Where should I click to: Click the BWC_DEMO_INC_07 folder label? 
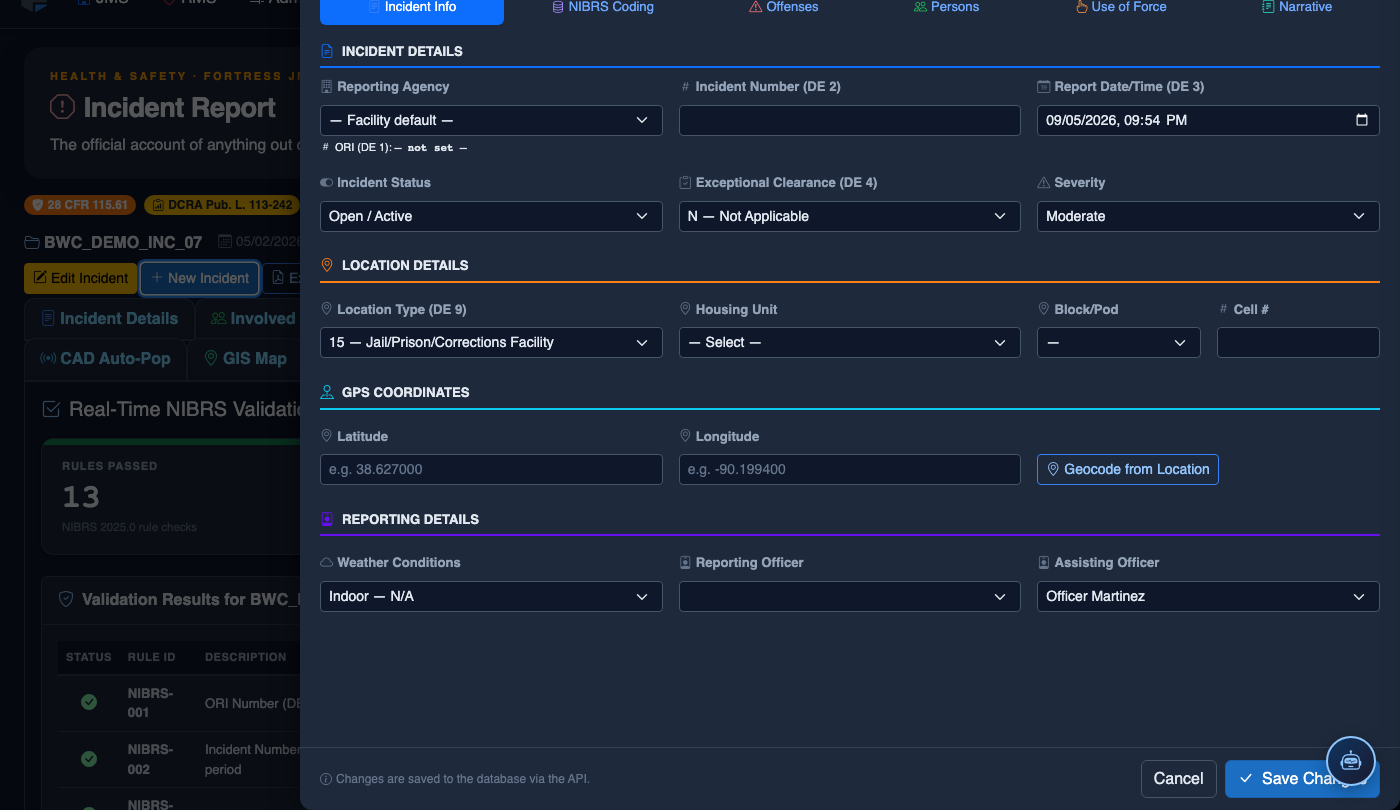(113, 242)
